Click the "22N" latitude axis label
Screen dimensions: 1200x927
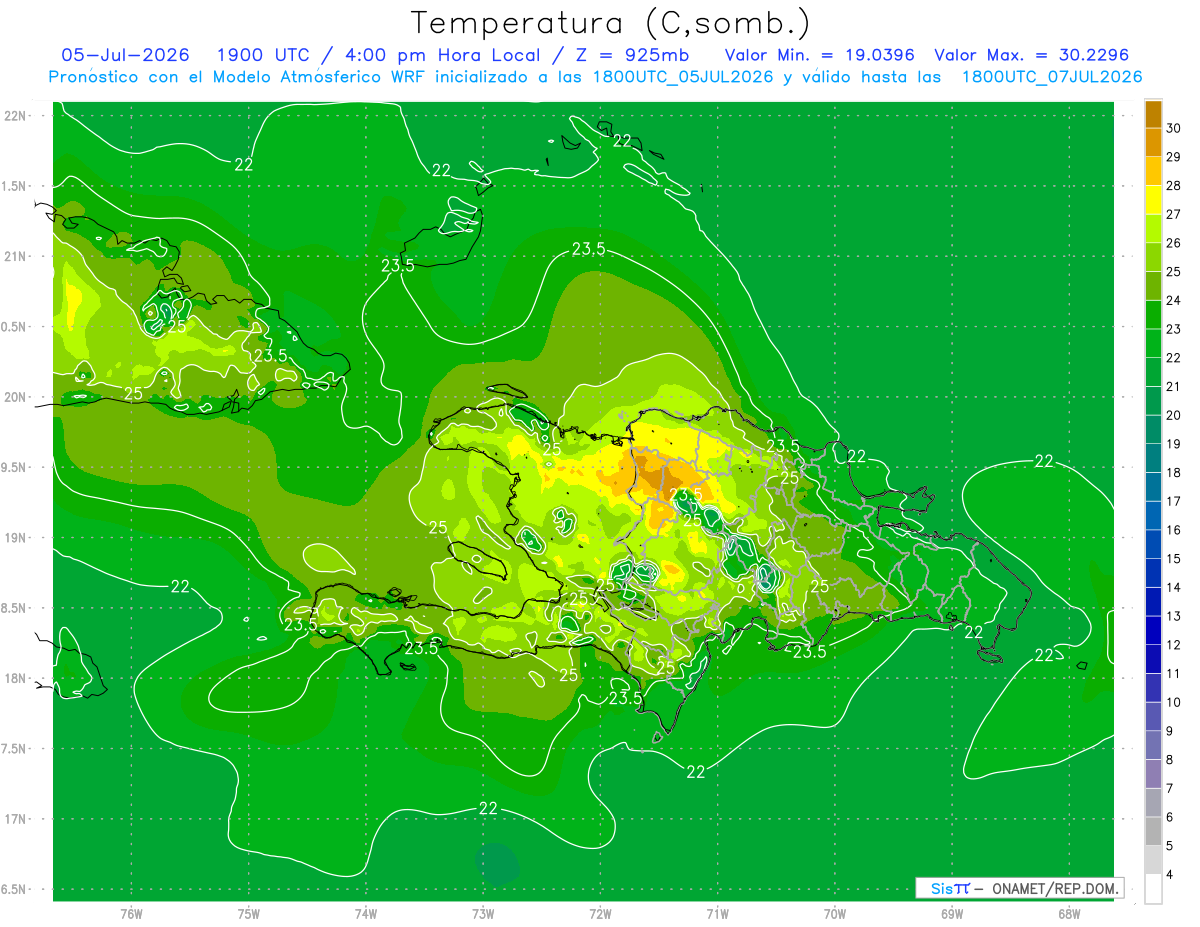[x=14, y=116]
